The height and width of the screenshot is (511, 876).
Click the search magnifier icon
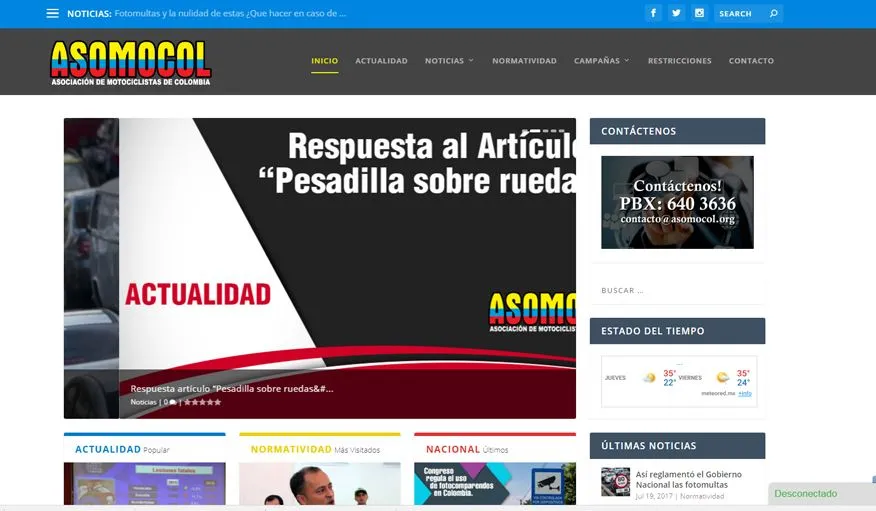773,13
